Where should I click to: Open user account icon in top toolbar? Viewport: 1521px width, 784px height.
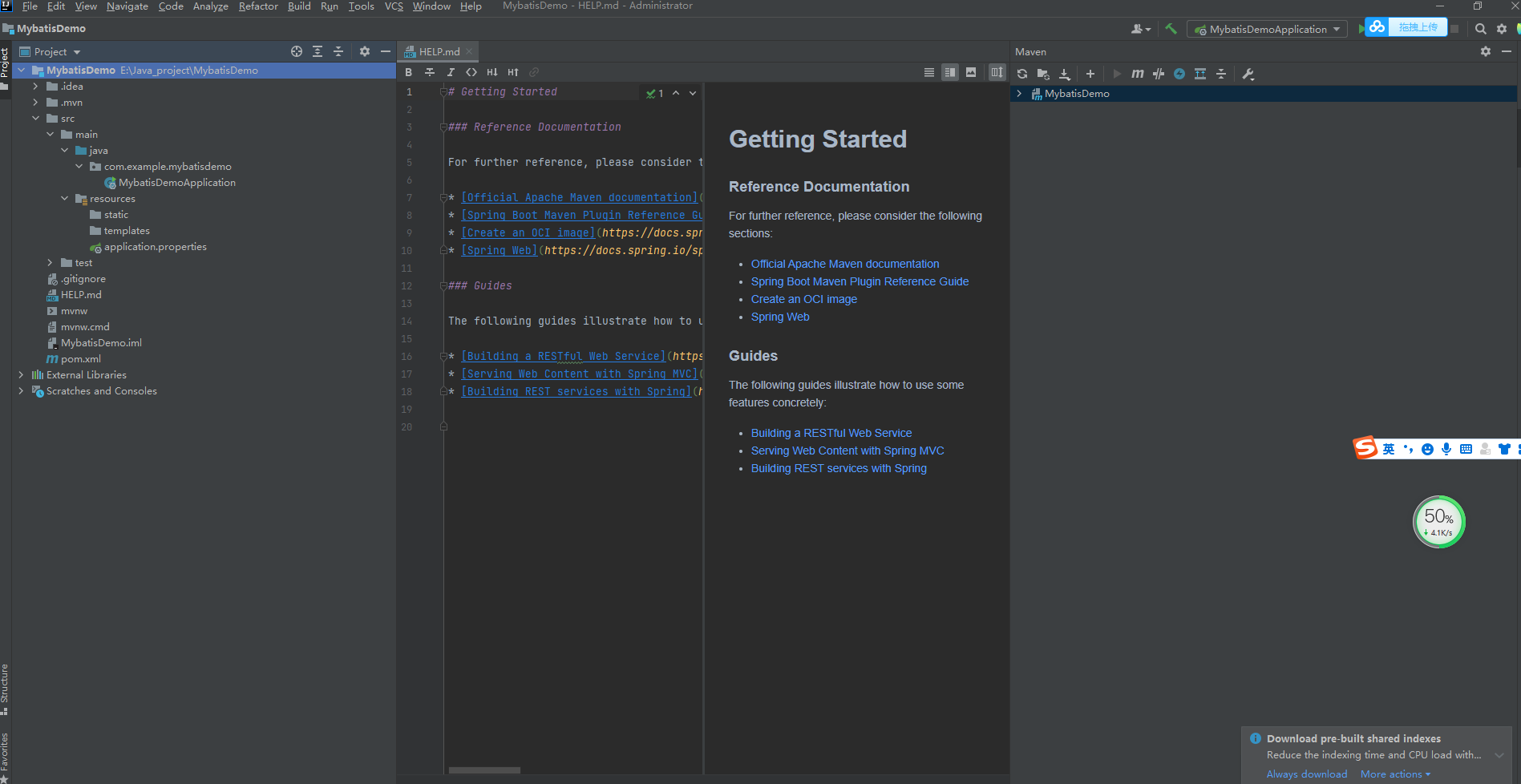(1140, 29)
